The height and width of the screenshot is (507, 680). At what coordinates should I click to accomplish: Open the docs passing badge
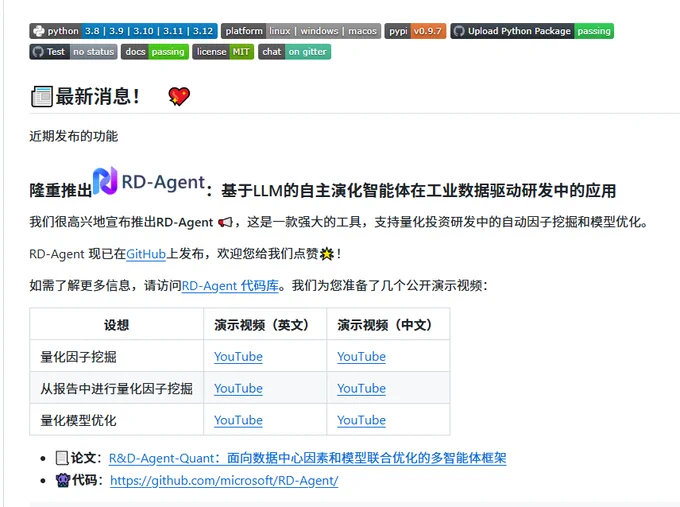[x=155, y=52]
